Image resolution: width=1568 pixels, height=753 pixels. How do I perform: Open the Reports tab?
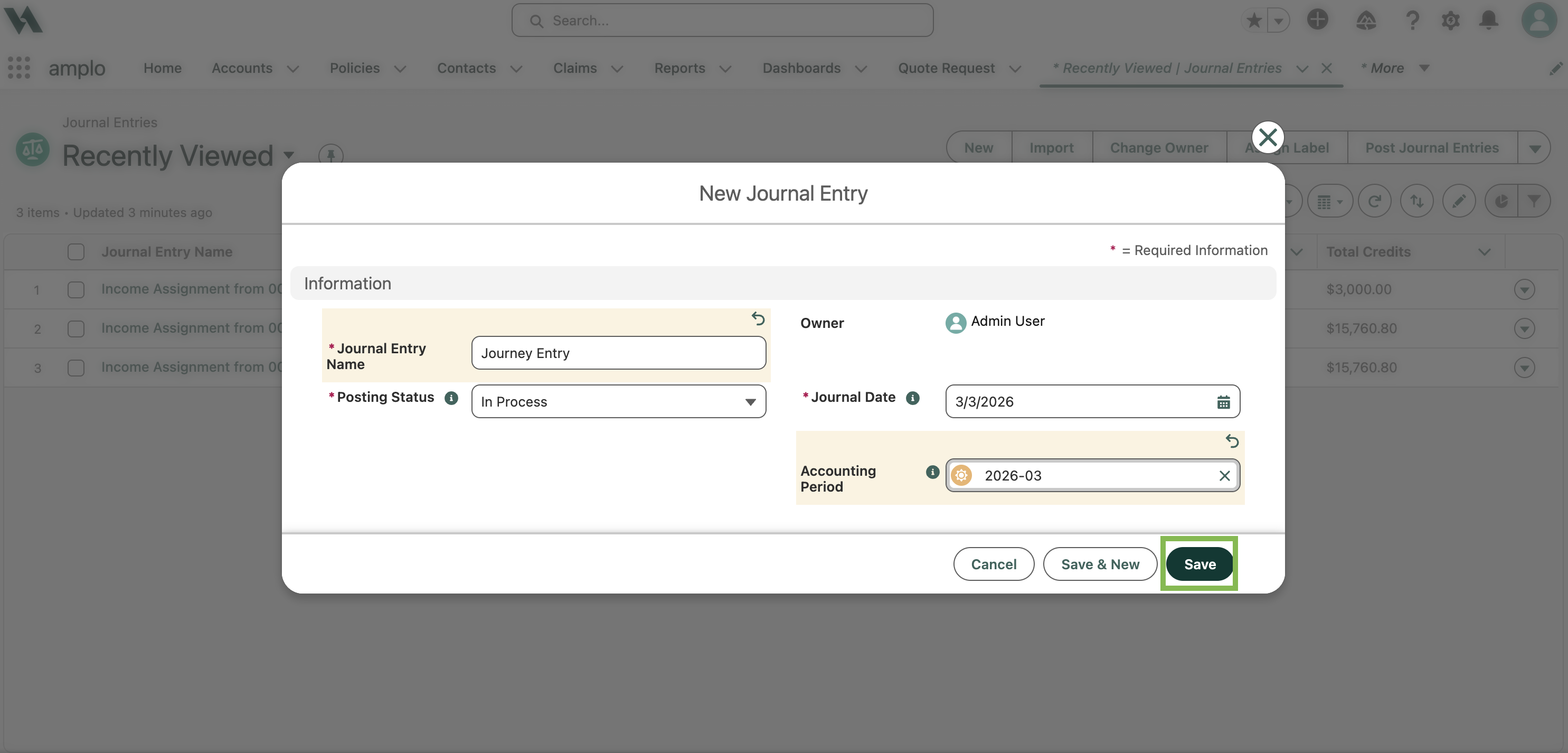click(x=679, y=68)
